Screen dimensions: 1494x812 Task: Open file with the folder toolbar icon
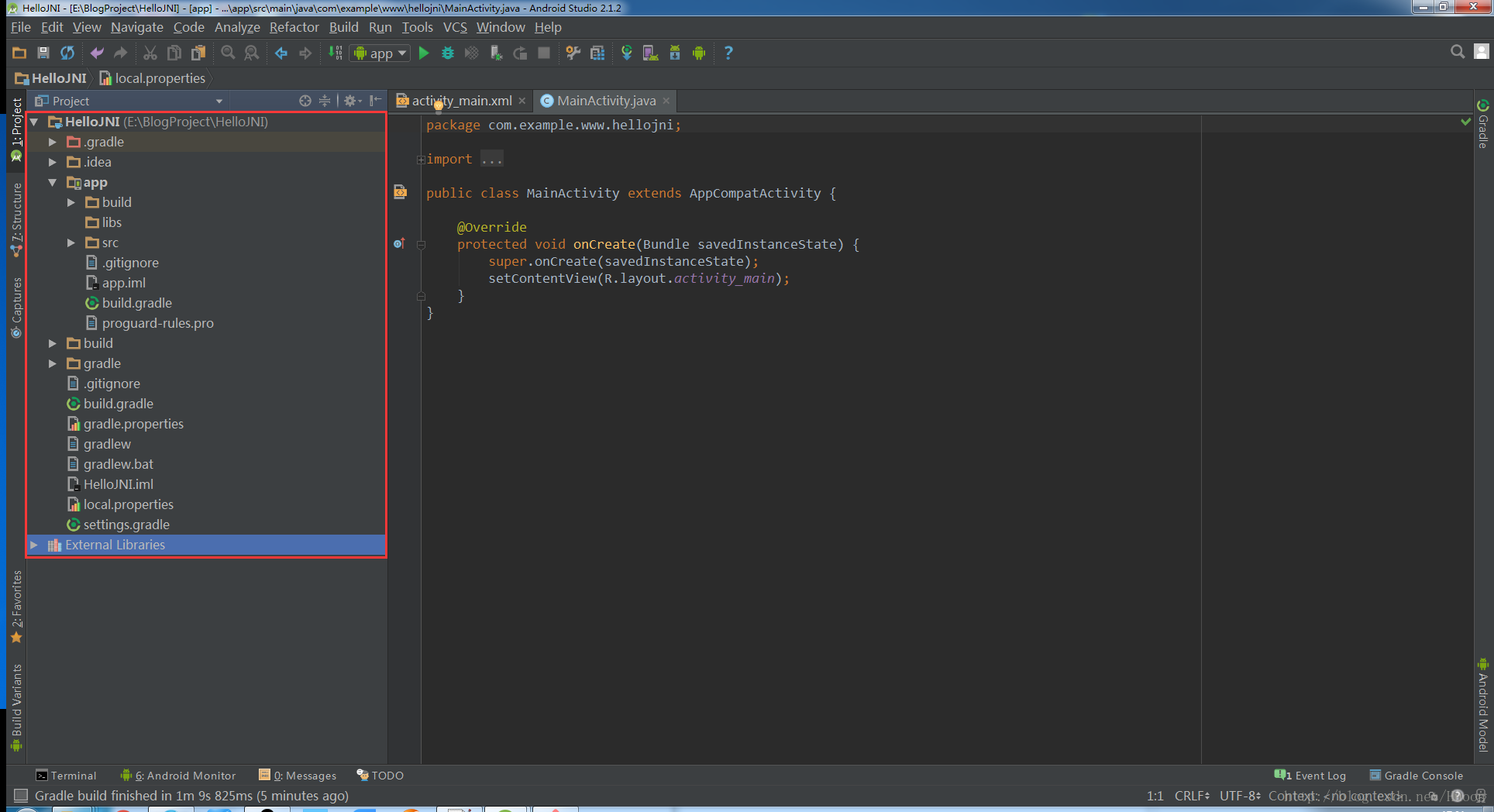click(x=19, y=53)
